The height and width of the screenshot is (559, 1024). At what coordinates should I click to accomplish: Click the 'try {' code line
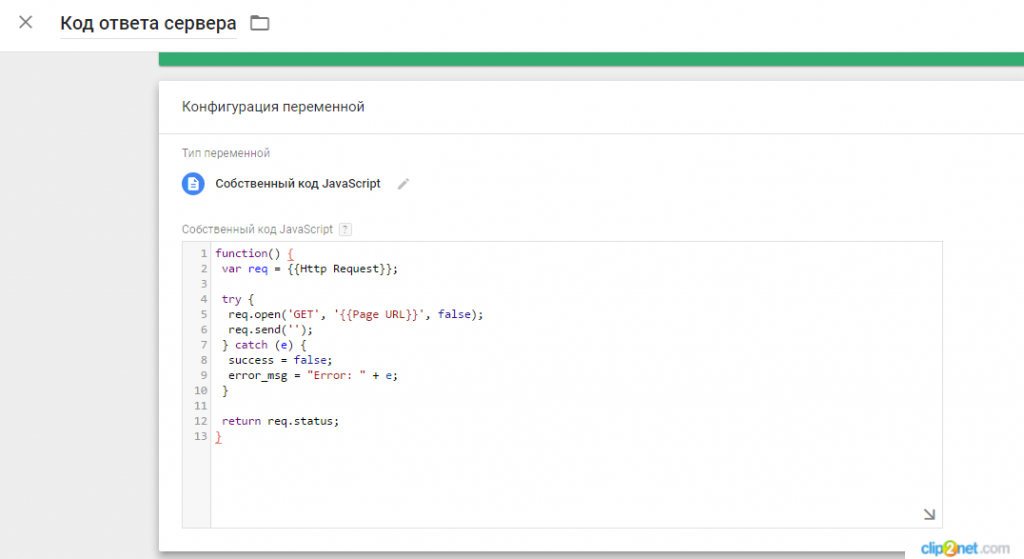pos(238,299)
